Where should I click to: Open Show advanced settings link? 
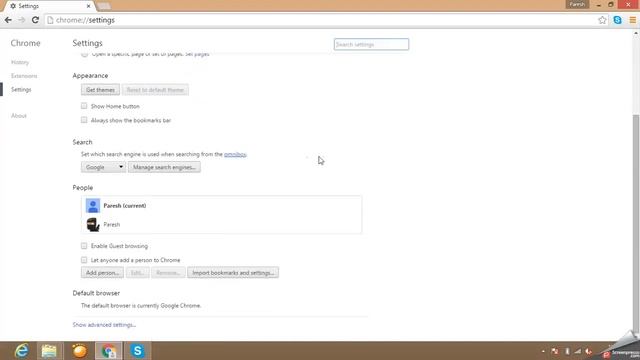coord(104,325)
